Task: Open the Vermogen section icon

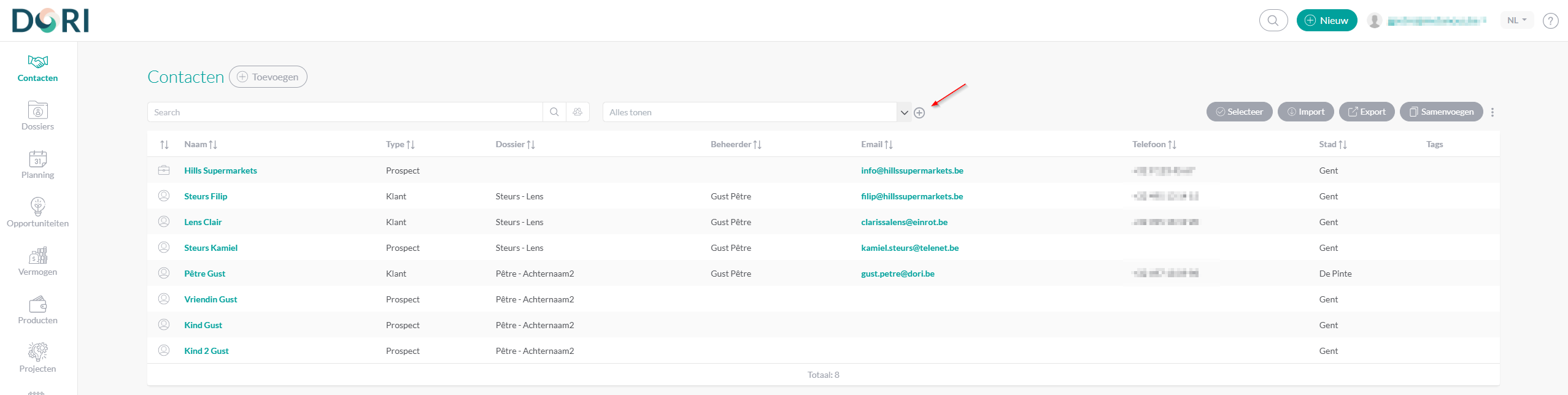Action: (x=37, y=256)
